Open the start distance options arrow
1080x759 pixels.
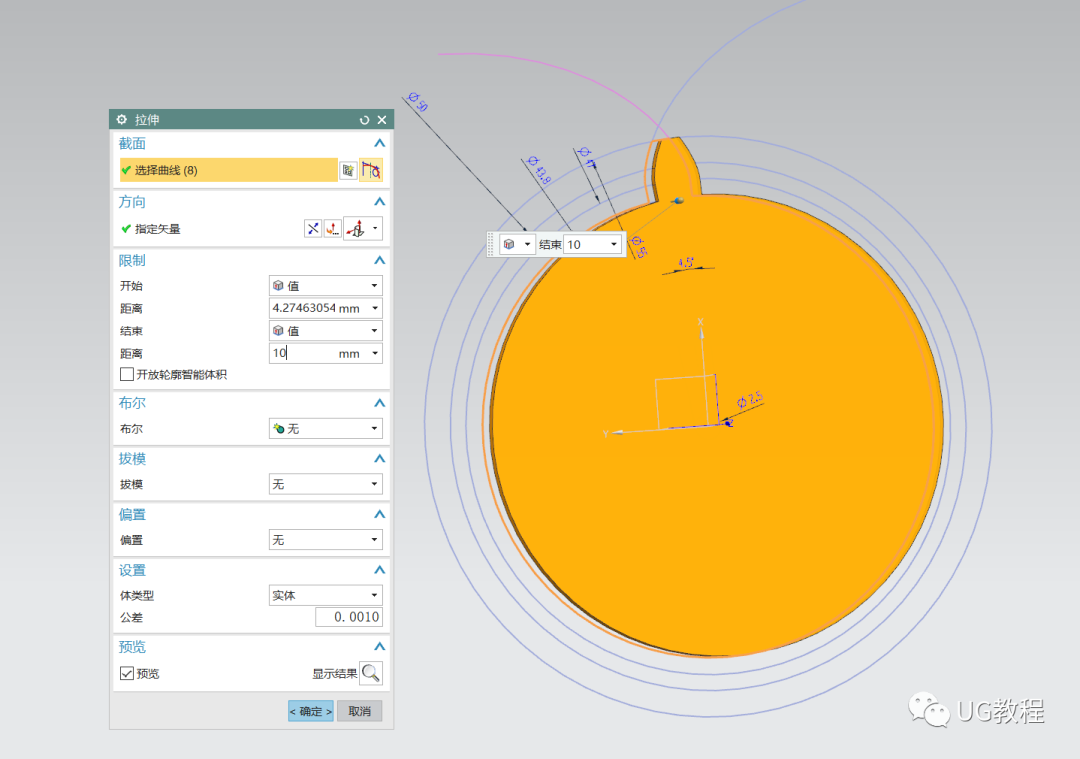tap(375, 308)
